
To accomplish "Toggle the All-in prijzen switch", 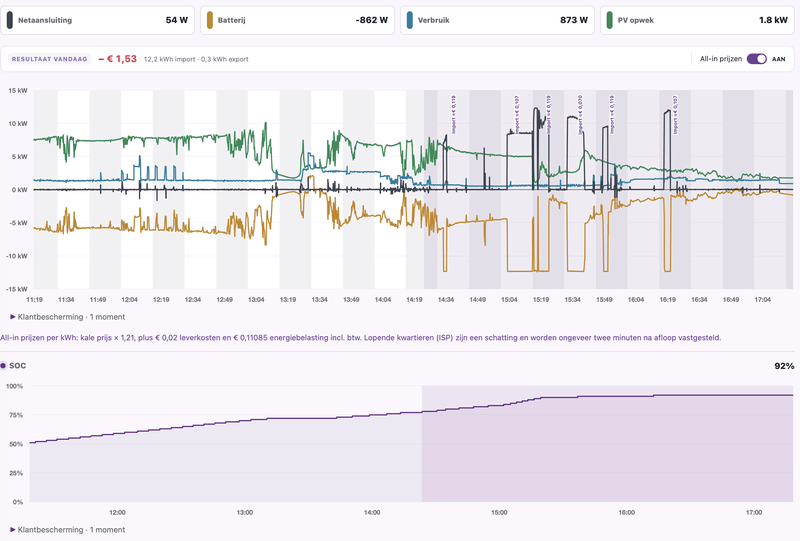I will point(757,59).
